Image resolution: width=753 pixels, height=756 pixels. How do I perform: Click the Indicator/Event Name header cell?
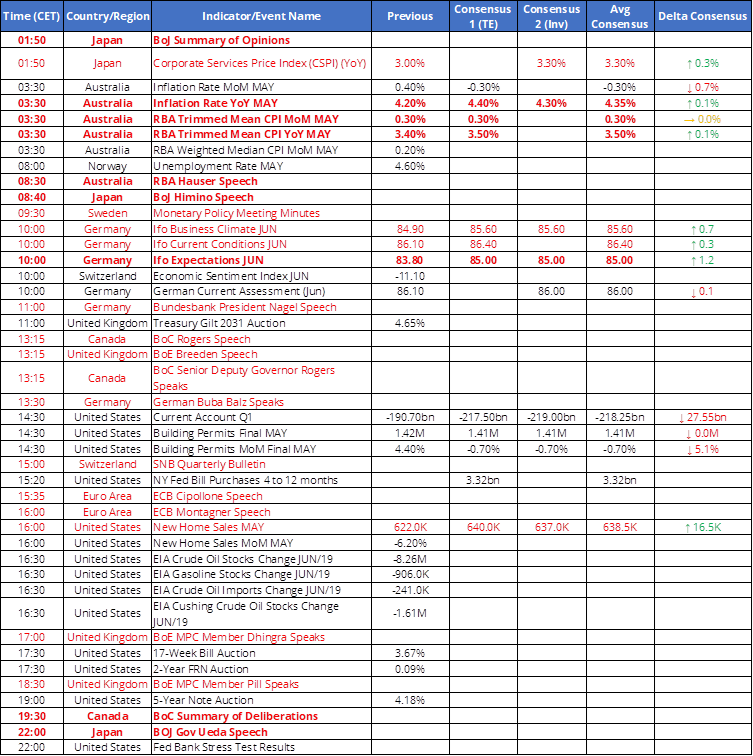(261, 16)
